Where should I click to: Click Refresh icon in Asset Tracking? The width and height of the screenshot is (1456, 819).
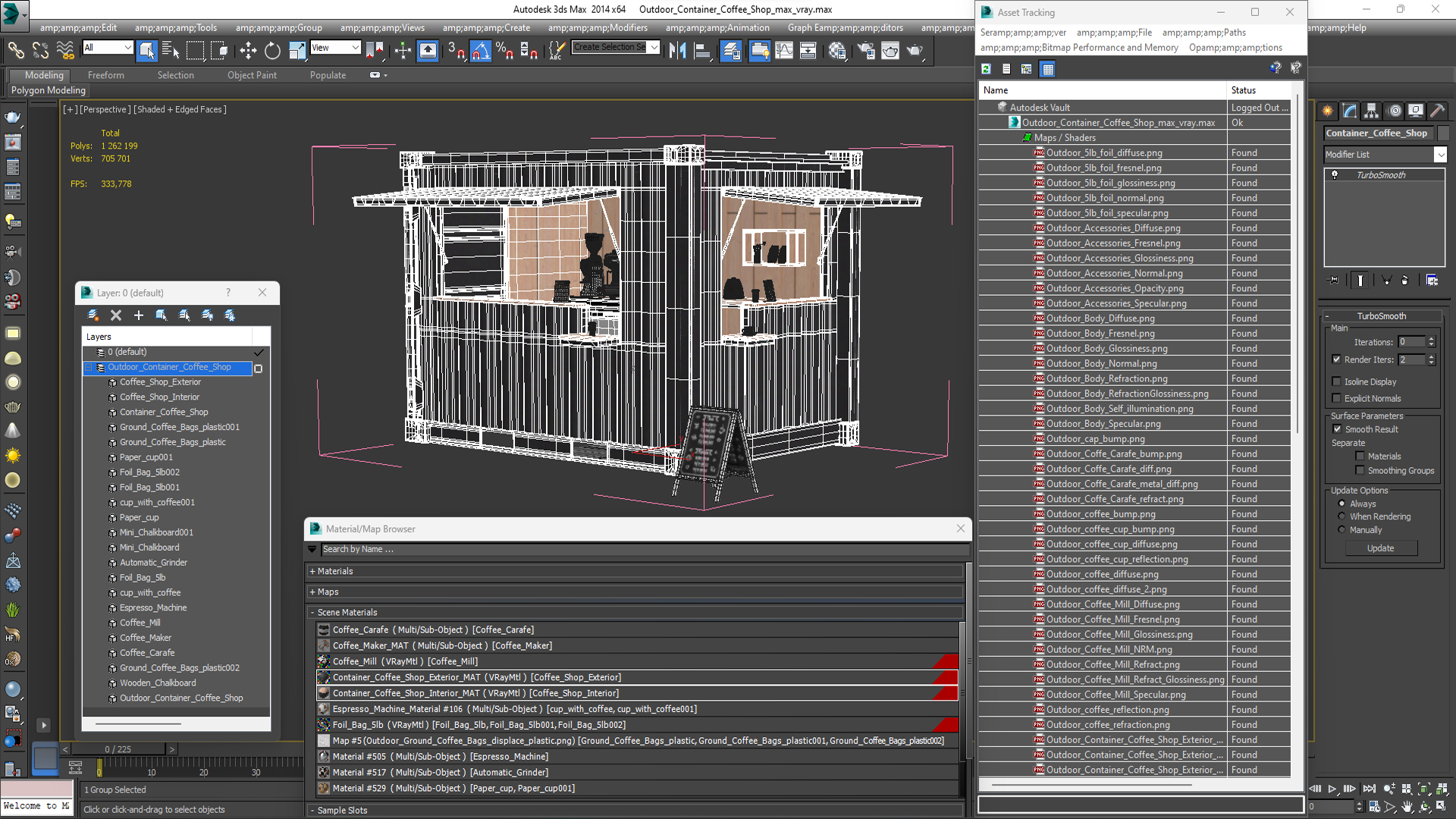[986, 69]
